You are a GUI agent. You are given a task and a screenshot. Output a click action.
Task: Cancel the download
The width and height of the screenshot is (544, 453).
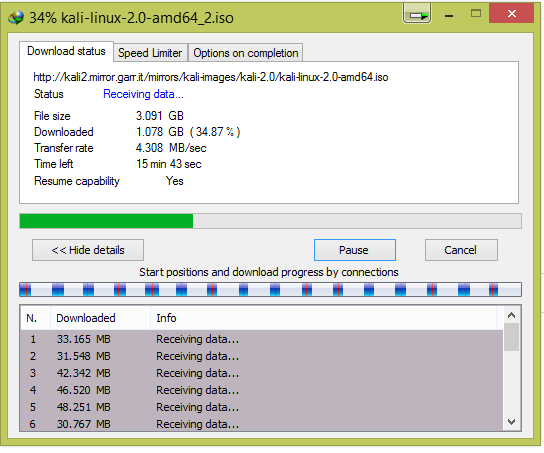click(461, 250)
